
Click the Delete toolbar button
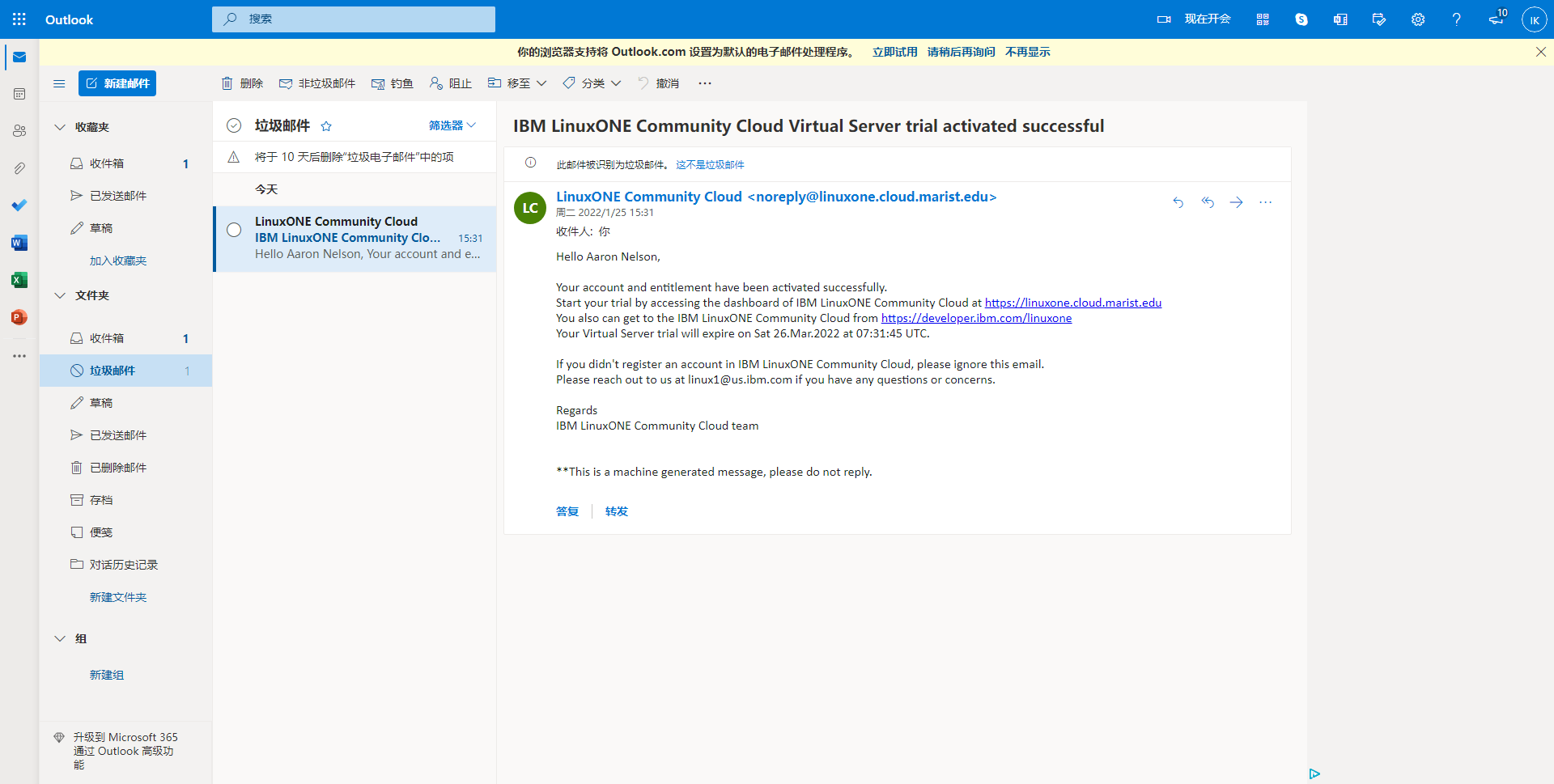(x=243, y=83)
